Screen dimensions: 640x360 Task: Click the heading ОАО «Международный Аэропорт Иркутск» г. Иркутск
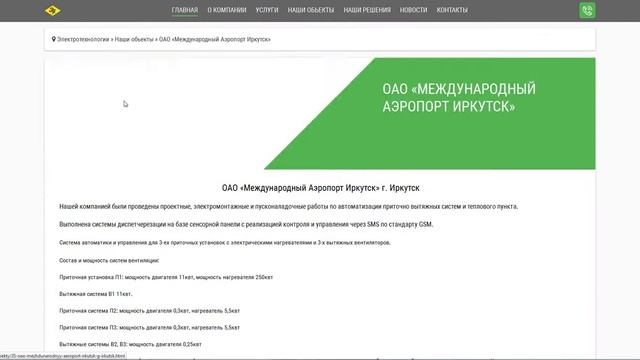(320, 188)
